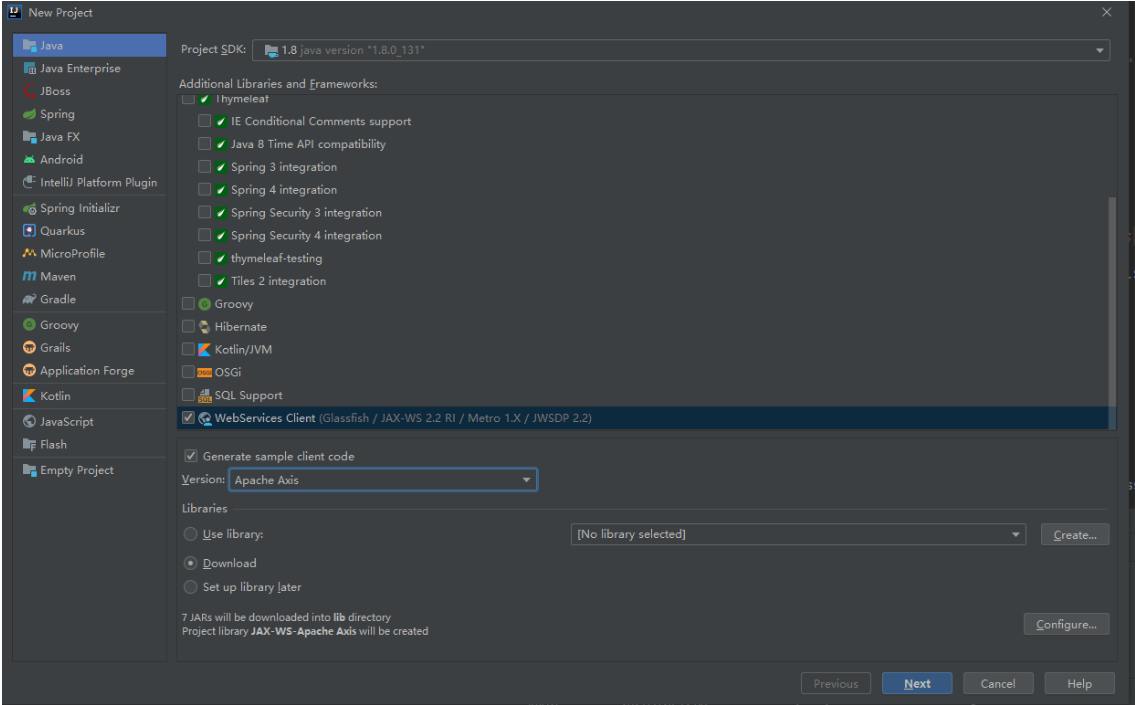Open the No library selected dropdown
The width and height of the screenshot is (1135, 705).
click(798, 534)
